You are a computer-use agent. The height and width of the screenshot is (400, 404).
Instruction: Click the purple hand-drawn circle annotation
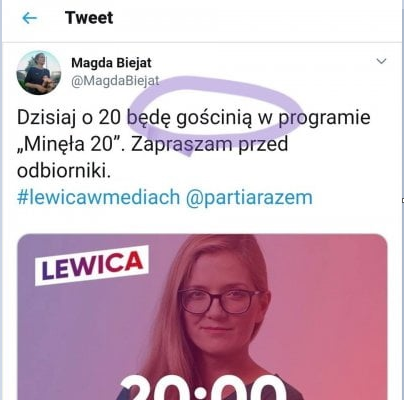pos(216,113)
